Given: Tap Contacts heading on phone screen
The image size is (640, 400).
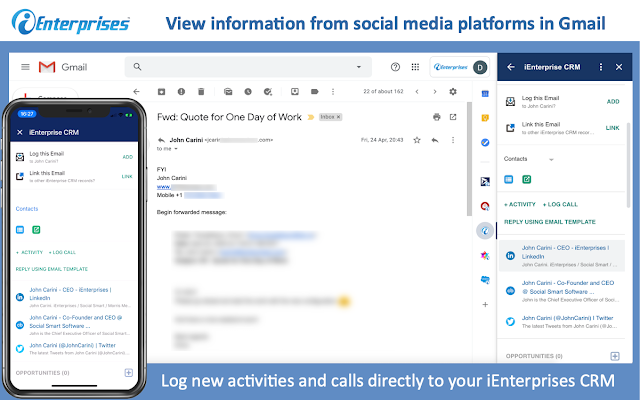Looking at the screenshot, I should (x=27, y=209).
